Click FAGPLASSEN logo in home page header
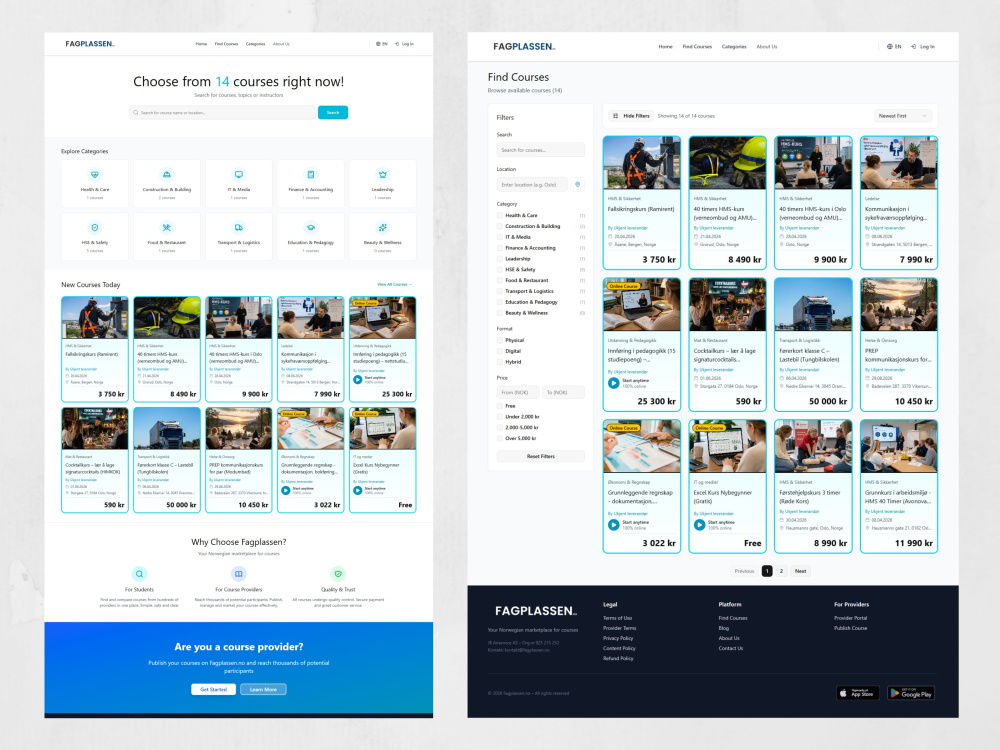Viewport: 1000px width, 750px height. click(x=90, y=44)
